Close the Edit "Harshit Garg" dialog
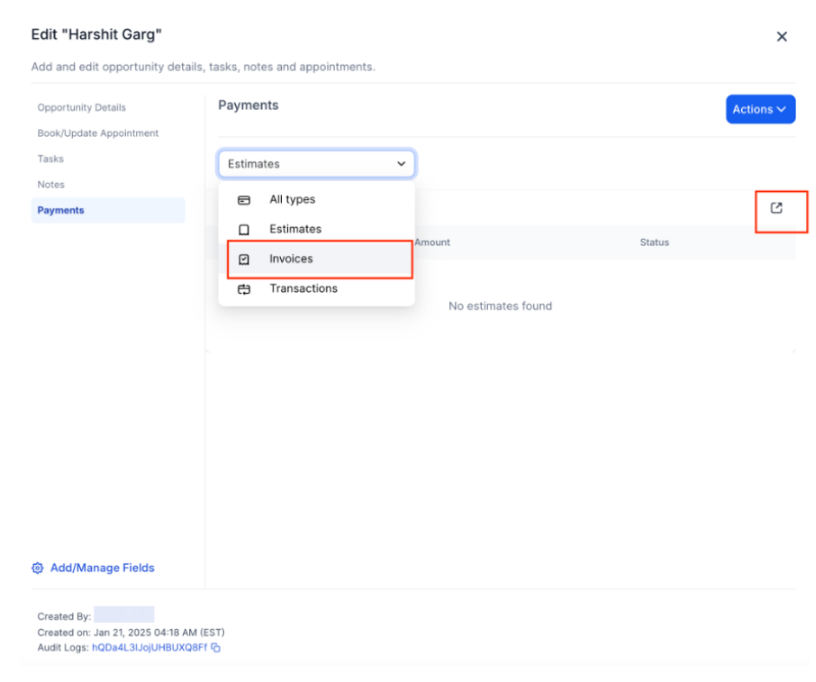 [781, 37]
